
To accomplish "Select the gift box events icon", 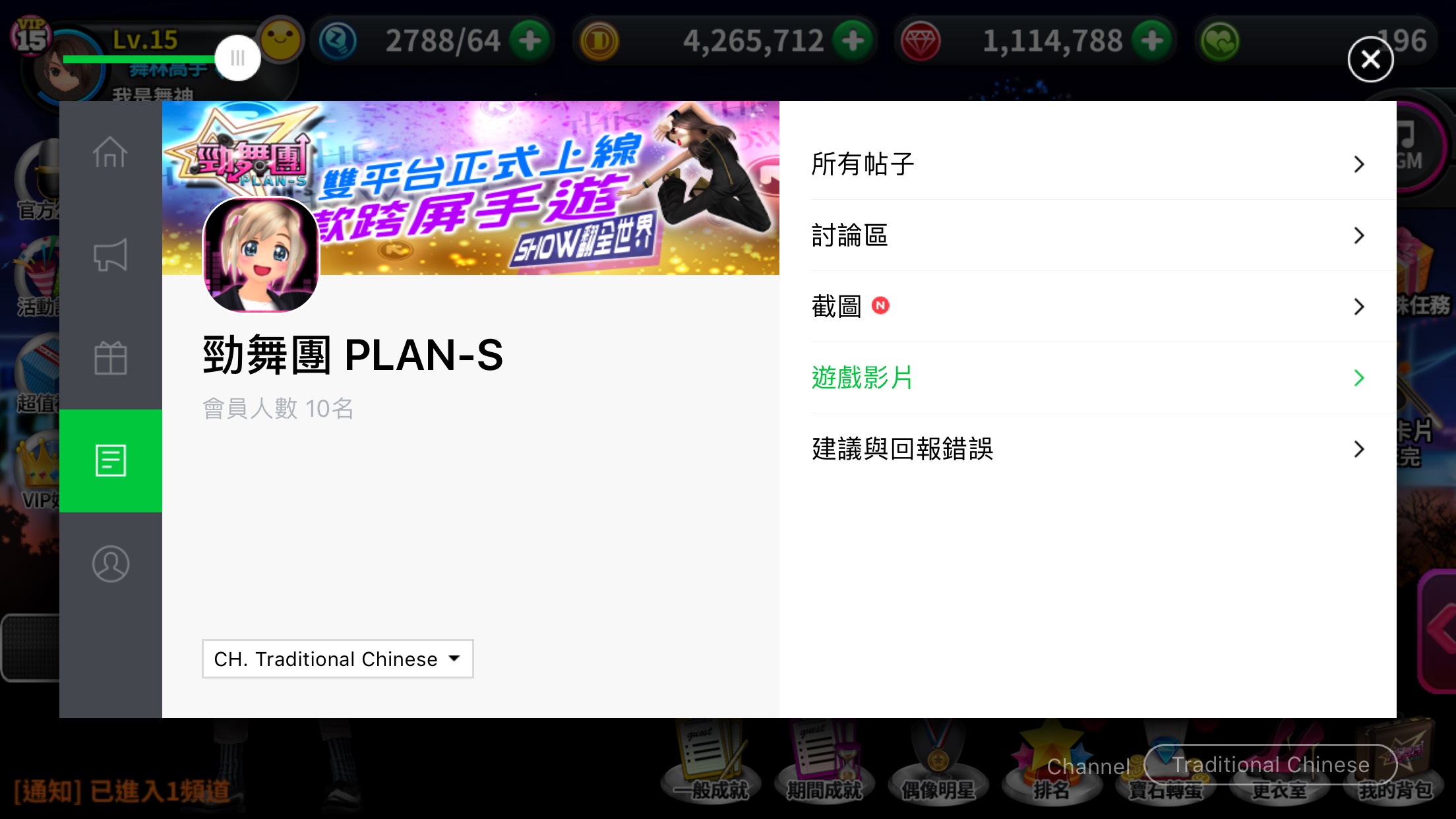I will click(110, 358).
